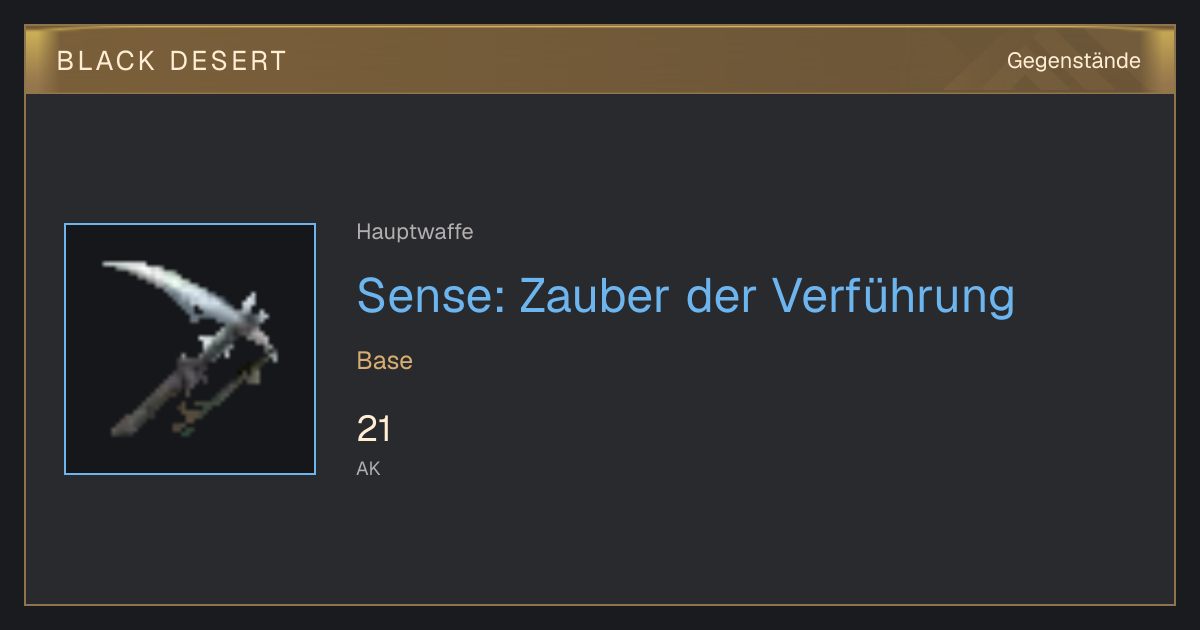Click the golden header banner
The image size is (1200, 630).
[600, 60]
